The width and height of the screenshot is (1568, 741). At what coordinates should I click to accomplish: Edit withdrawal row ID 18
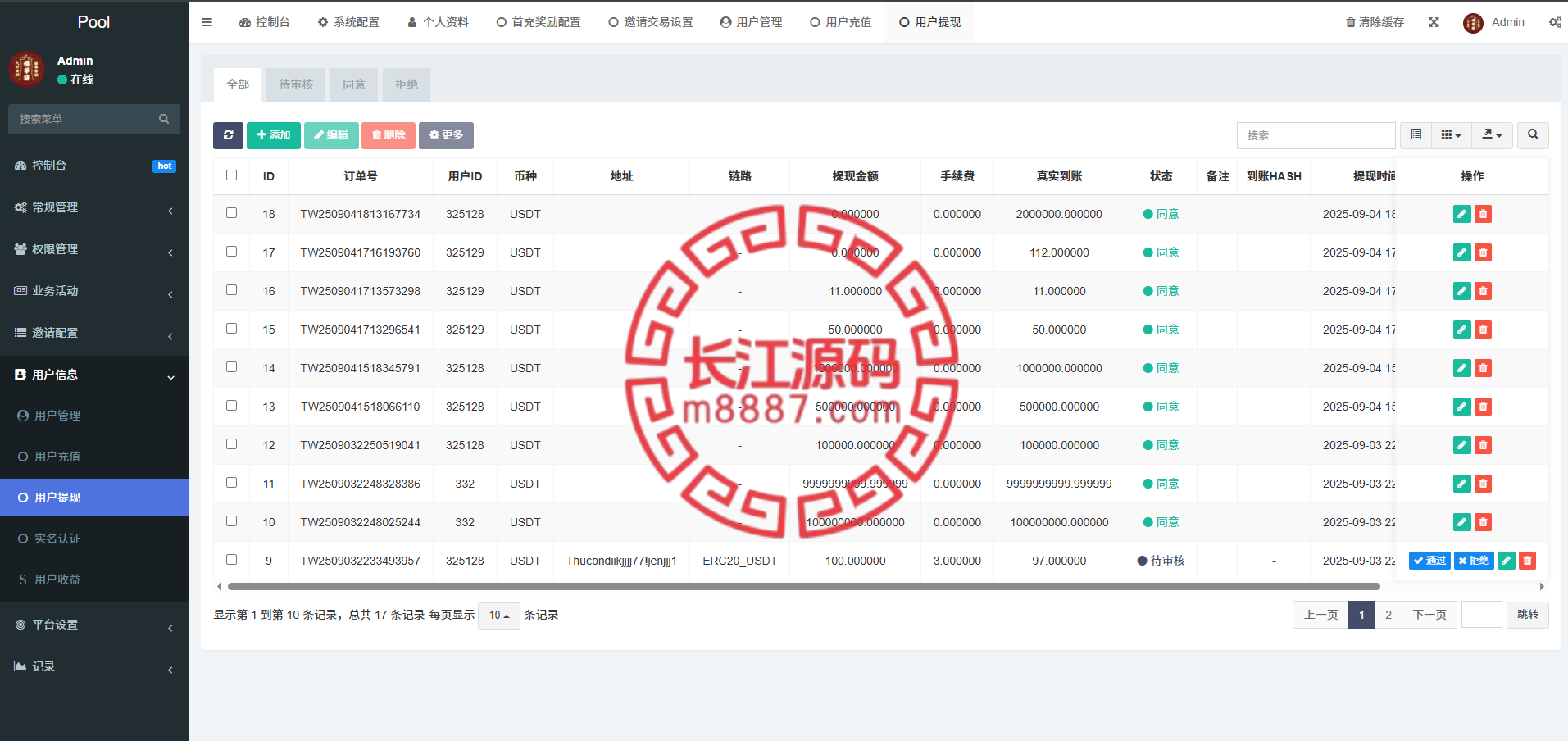[1461, 214]
